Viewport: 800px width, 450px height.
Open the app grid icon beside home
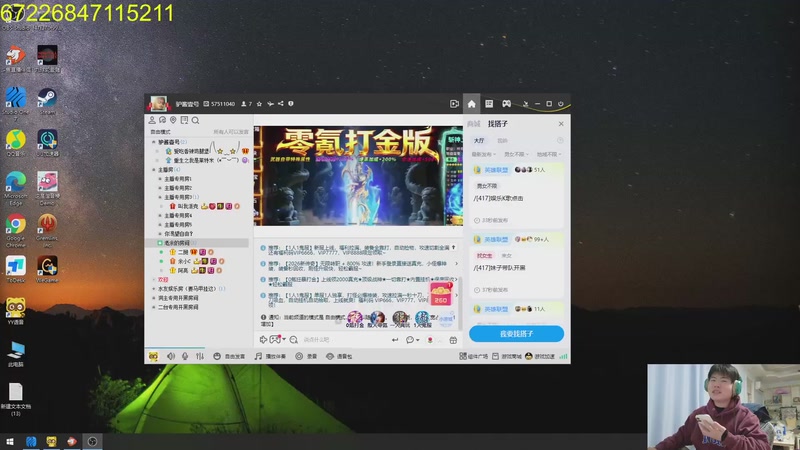point(489,104)
